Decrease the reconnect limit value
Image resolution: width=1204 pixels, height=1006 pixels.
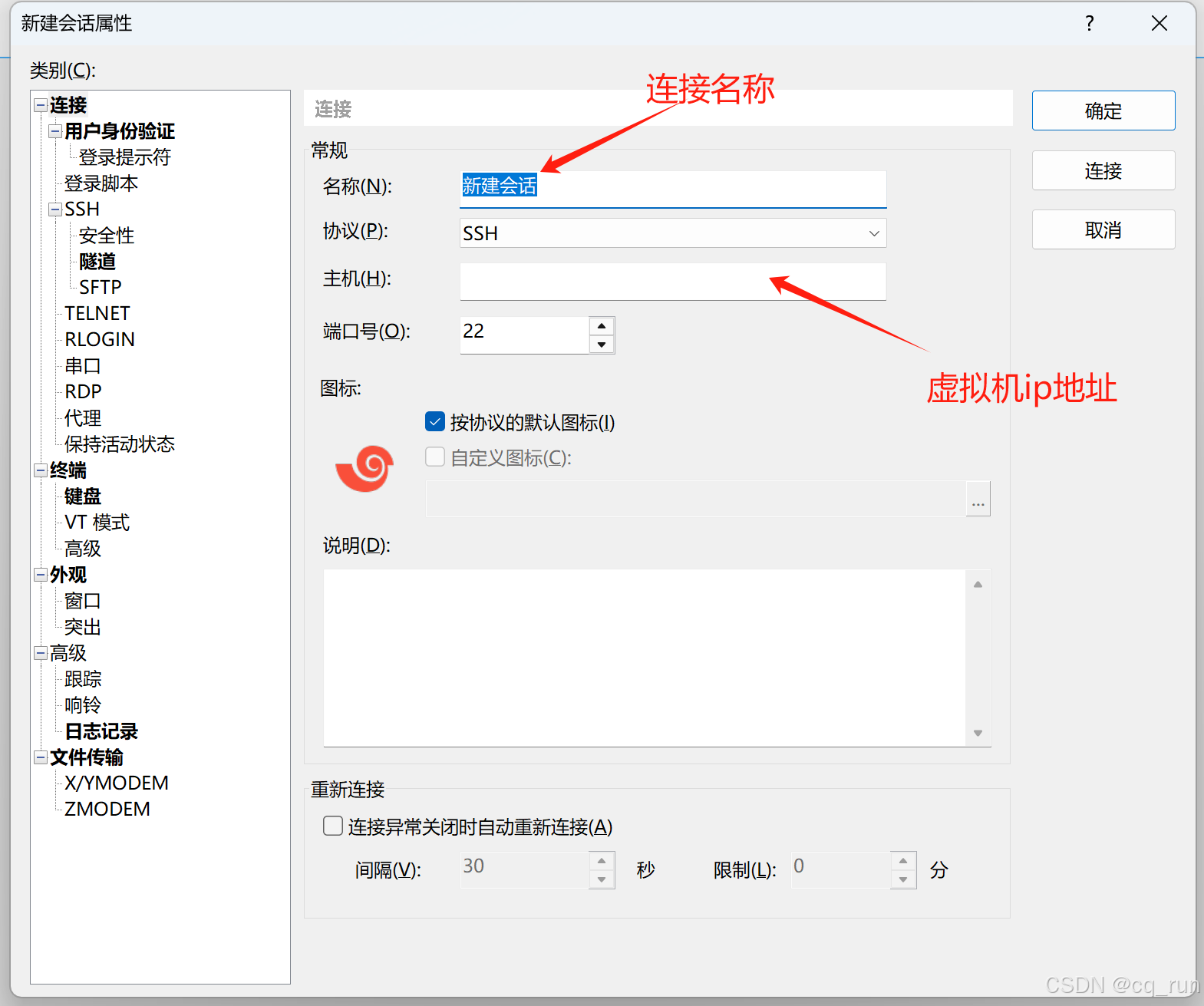[x=903, y=879]
